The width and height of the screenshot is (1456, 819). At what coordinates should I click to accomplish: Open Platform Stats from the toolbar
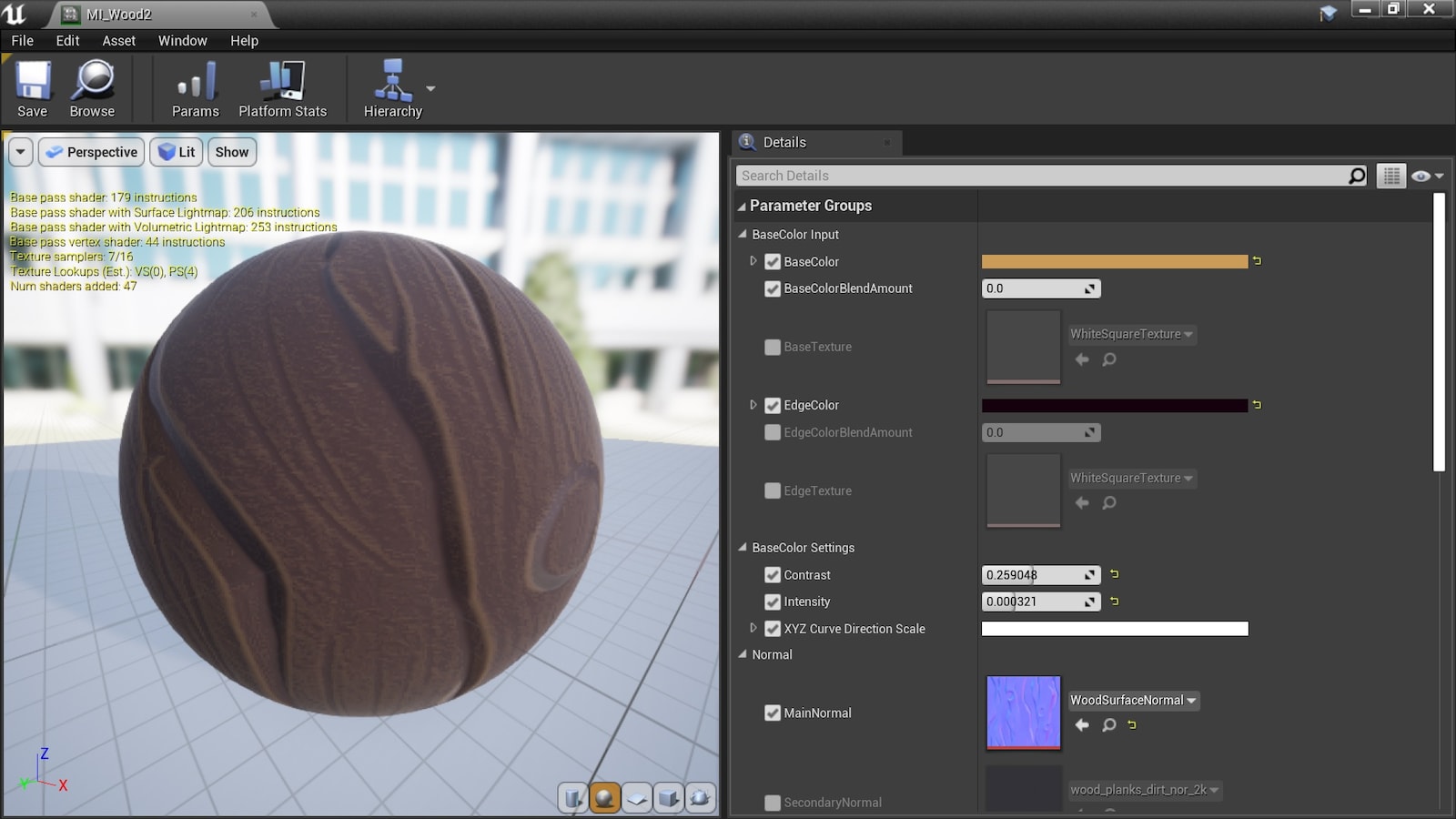(x=282, y=86)
